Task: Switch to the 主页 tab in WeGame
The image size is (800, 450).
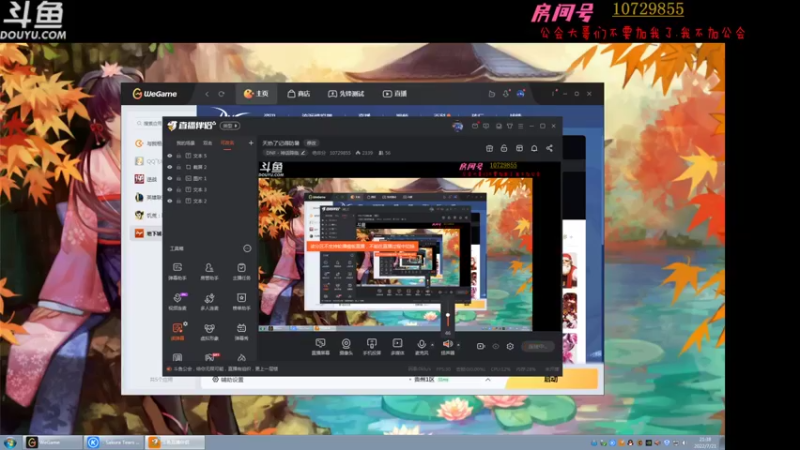Action: tap(256, 94)
